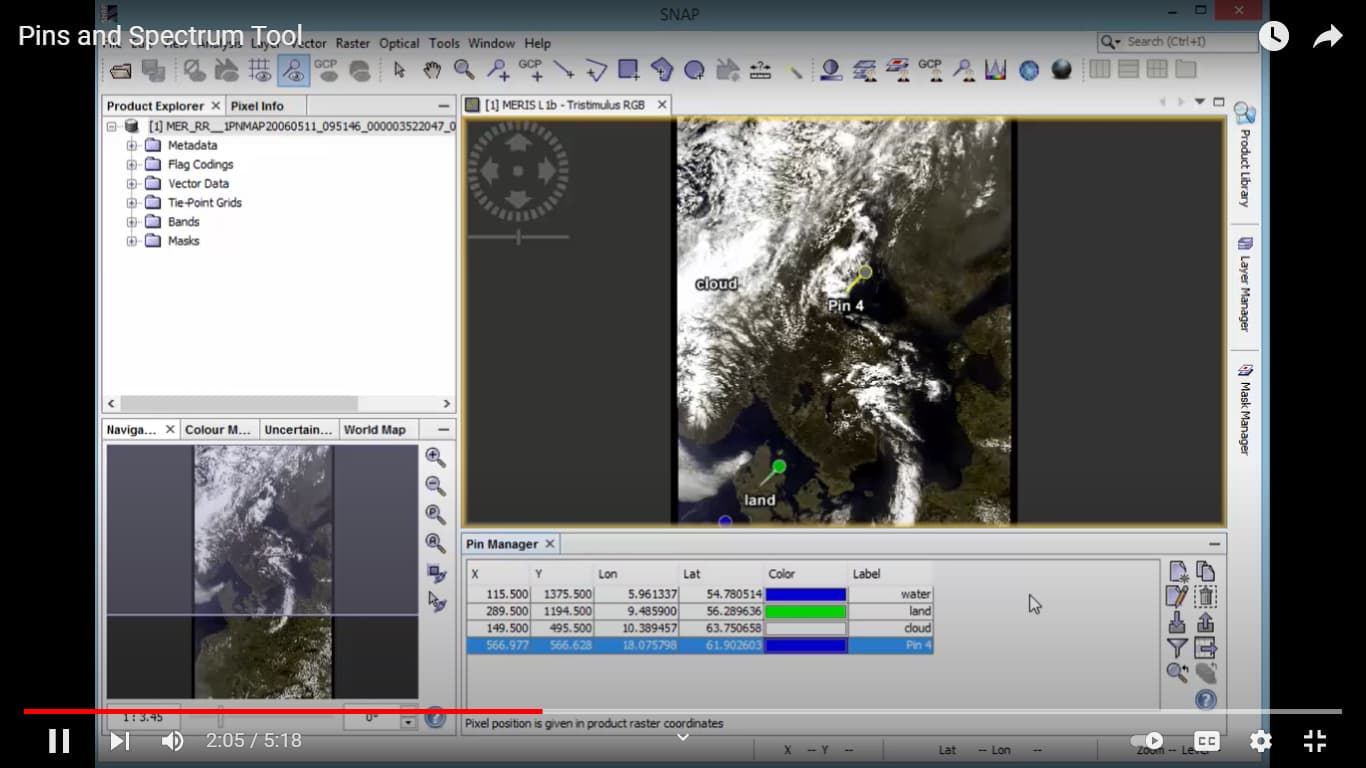Image resolution: width=1366 pixels, height=768 pixels.
Task: Select the Pin 4 table row
Action: [700, 646]
